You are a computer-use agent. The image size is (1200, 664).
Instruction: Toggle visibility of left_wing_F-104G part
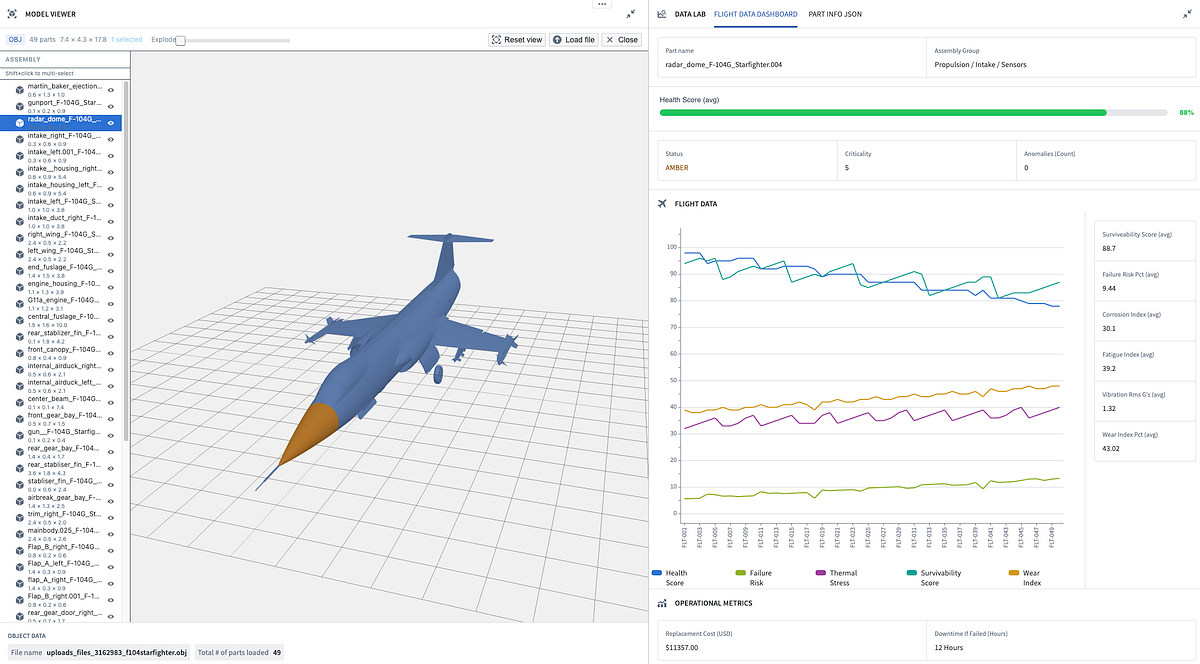pos(111,255)
